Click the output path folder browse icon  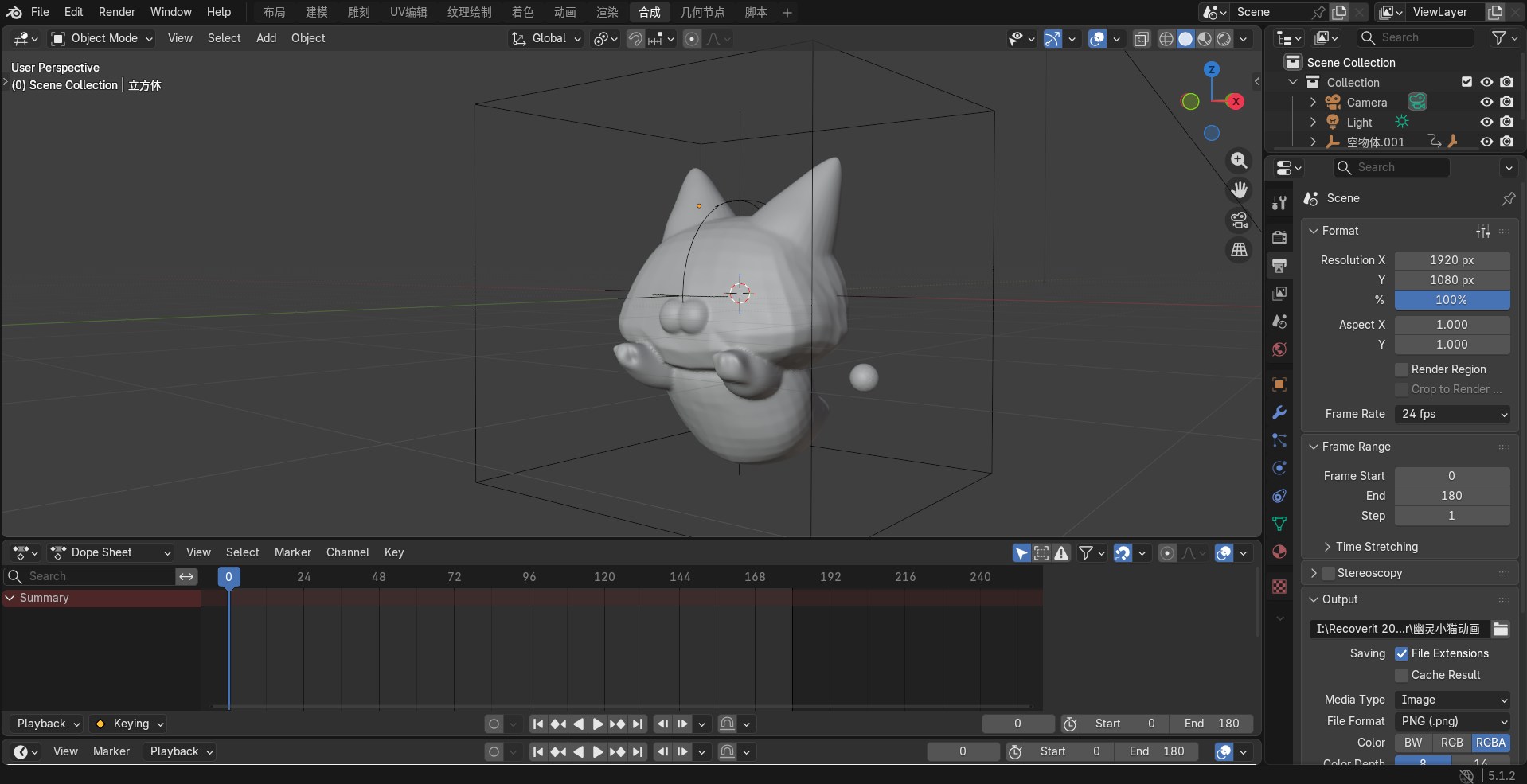coord(1501,629)
